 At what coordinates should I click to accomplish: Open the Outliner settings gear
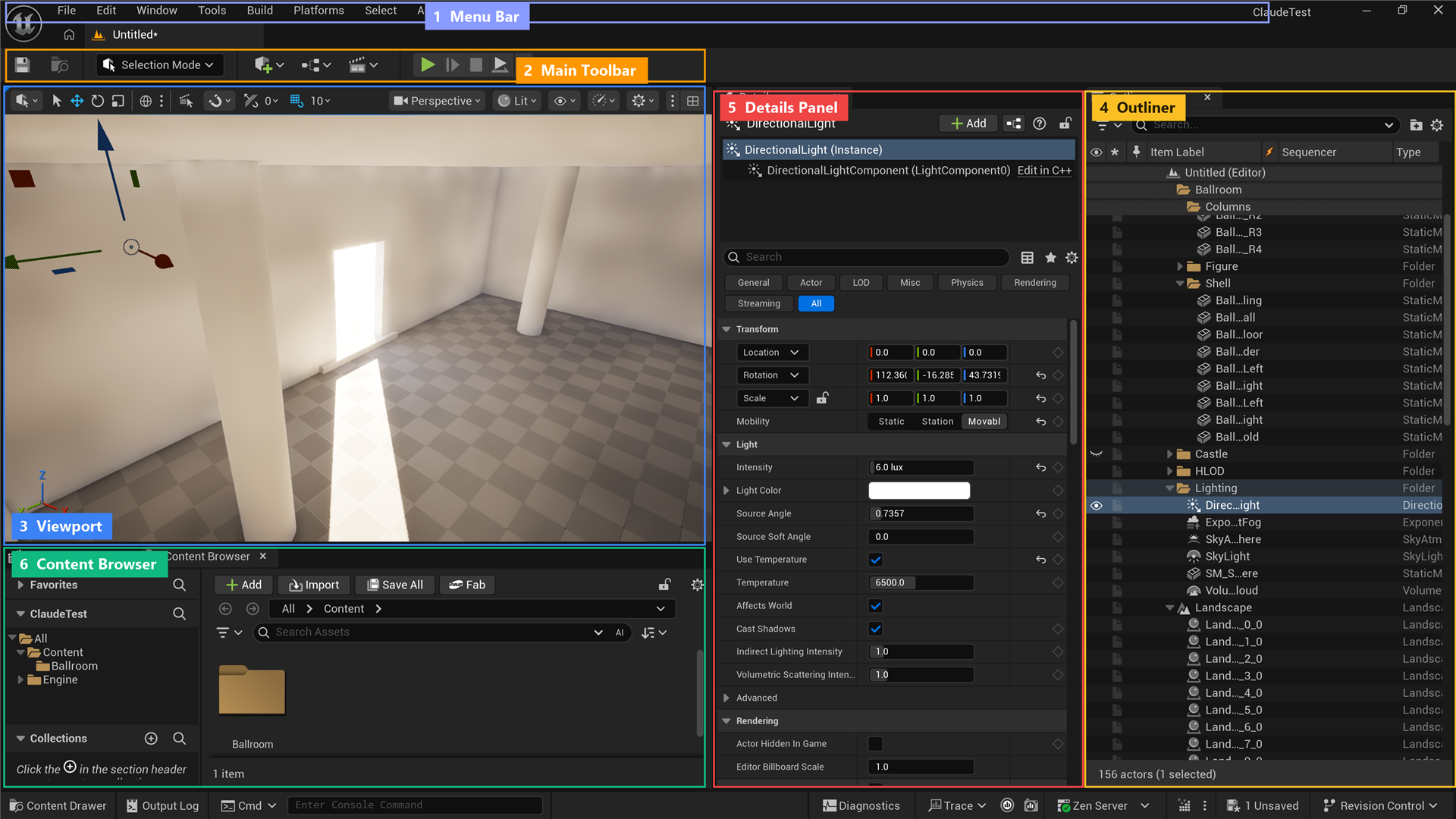click(x=1437, y=125)
